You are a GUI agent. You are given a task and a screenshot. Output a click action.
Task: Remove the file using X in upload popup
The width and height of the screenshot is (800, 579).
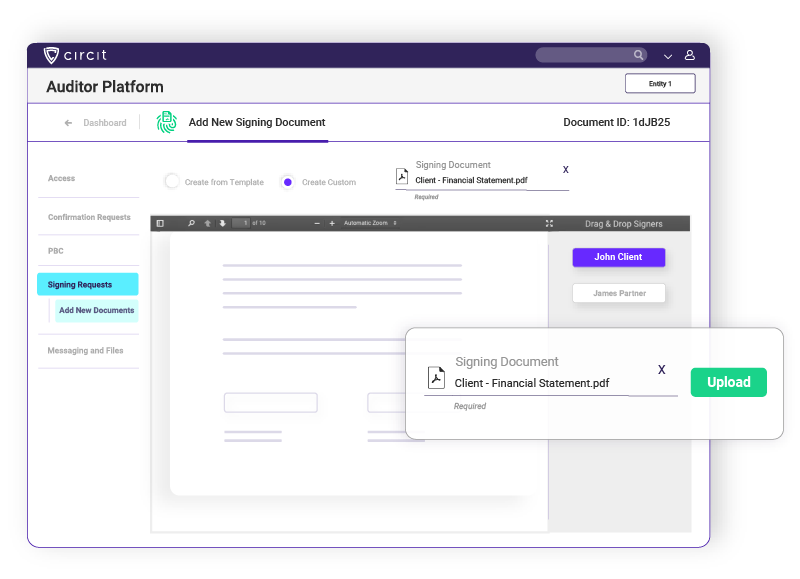click(x=661, y=370)
